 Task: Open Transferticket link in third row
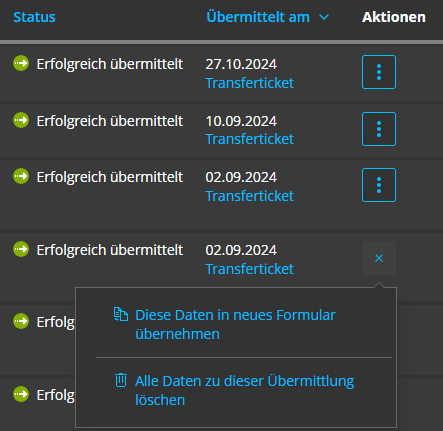point(250,196)
